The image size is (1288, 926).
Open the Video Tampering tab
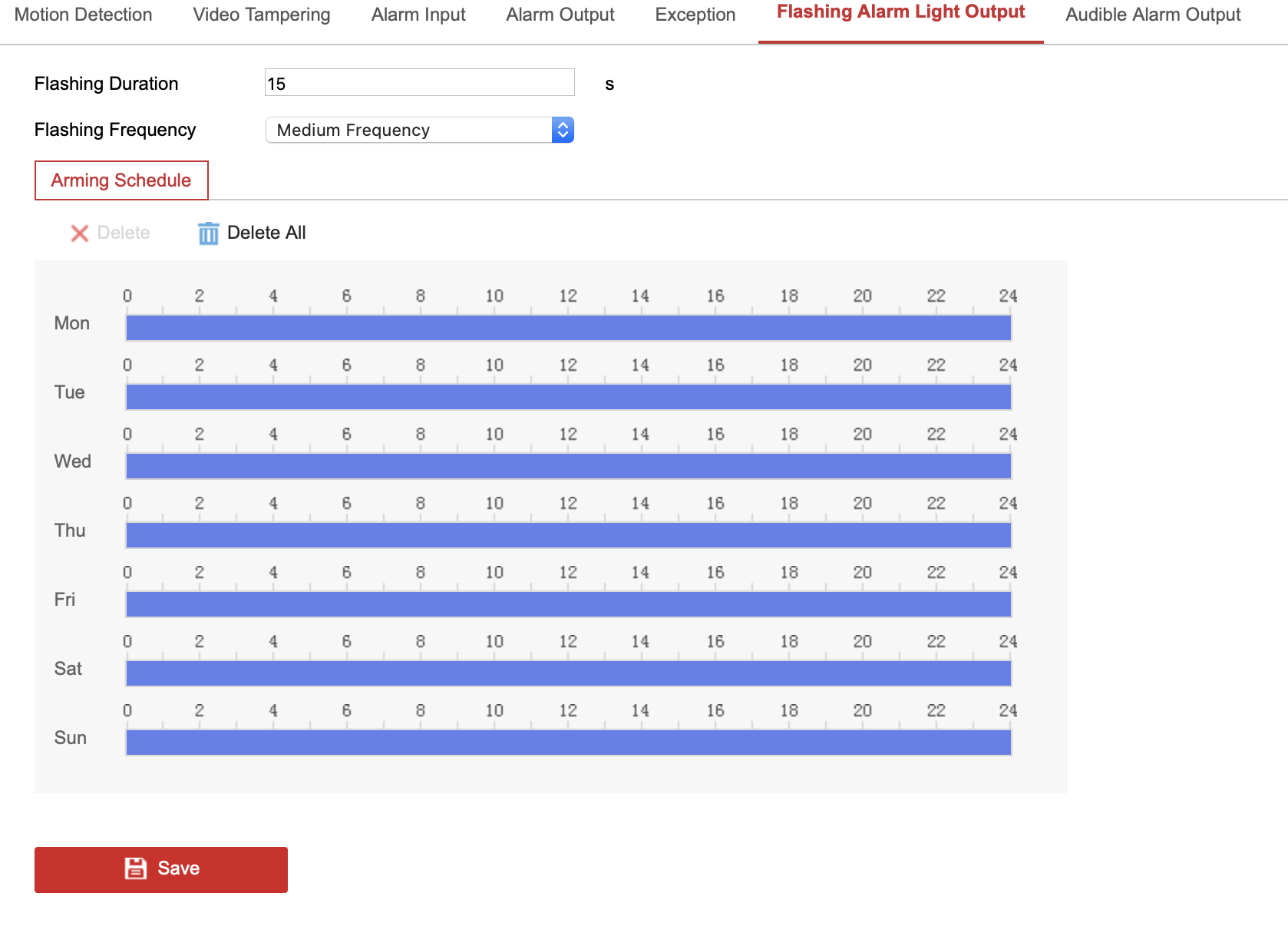[262, 15]
